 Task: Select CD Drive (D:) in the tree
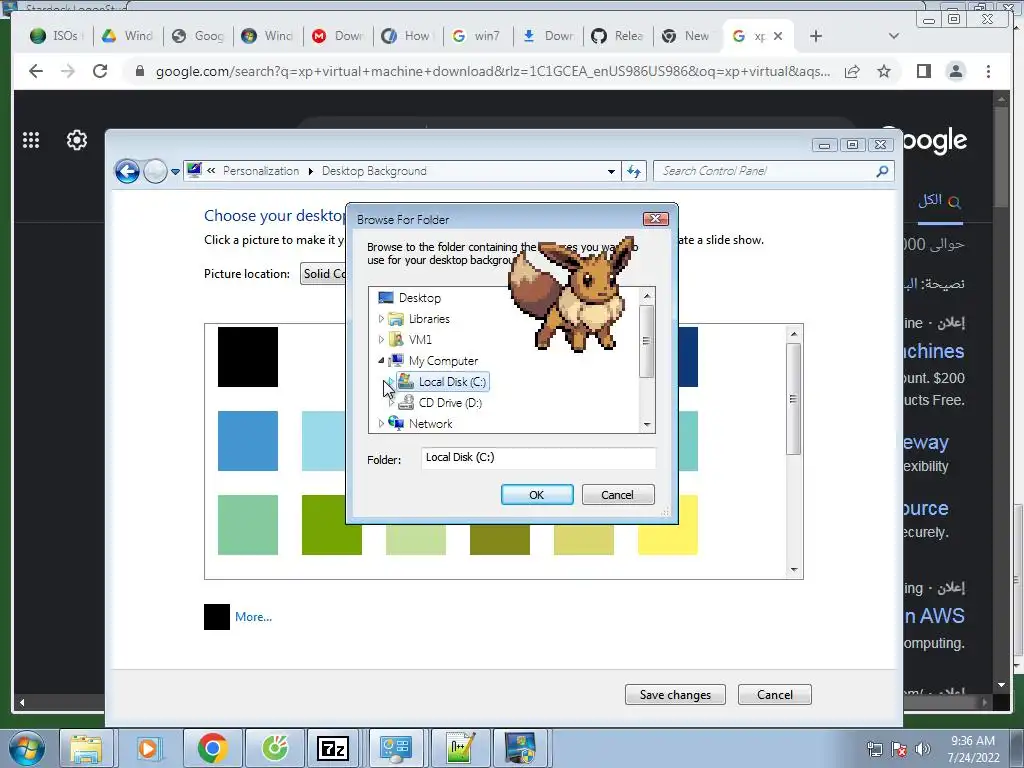(450, 403)
